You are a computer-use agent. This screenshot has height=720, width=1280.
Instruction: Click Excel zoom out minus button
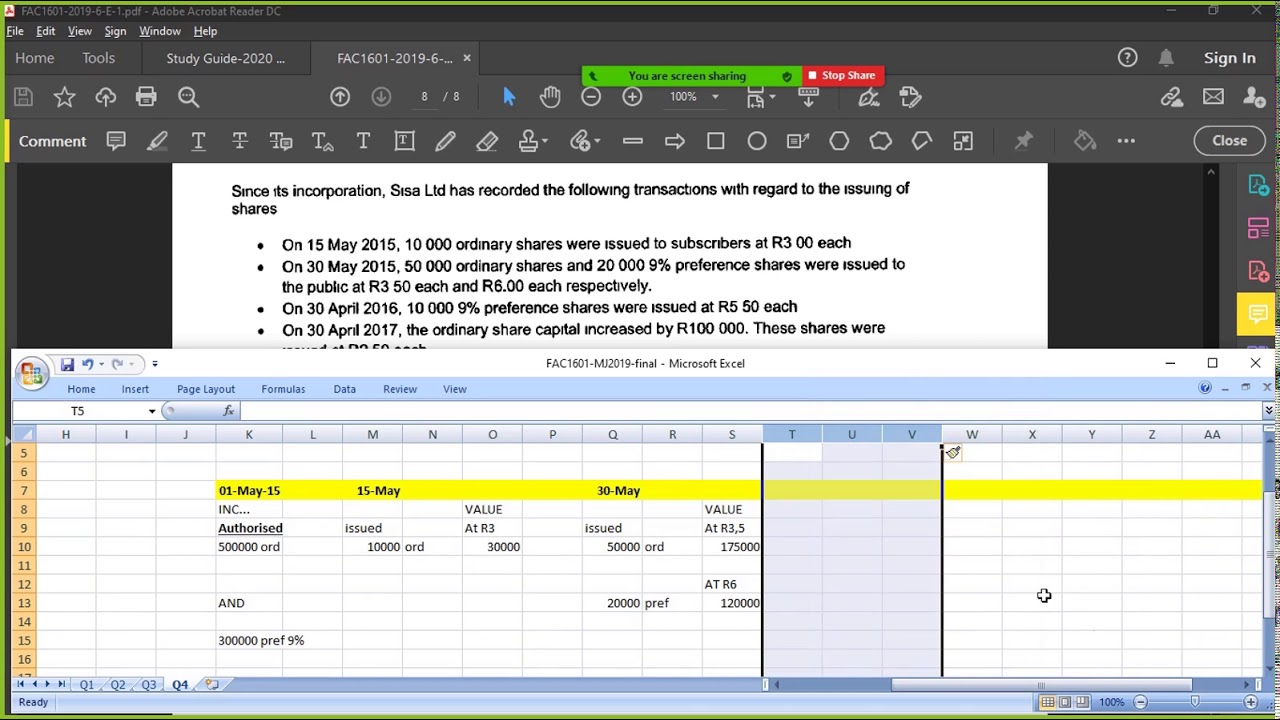tap(1140, 702)
